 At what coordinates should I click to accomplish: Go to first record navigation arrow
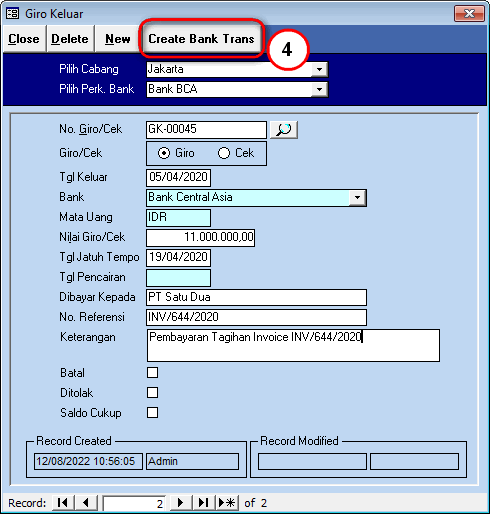point(63,502)
